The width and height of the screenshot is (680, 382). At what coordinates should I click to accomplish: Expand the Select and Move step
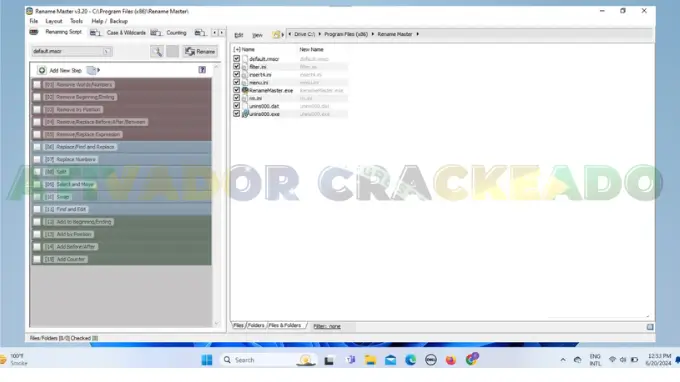(x=69, y=184)
